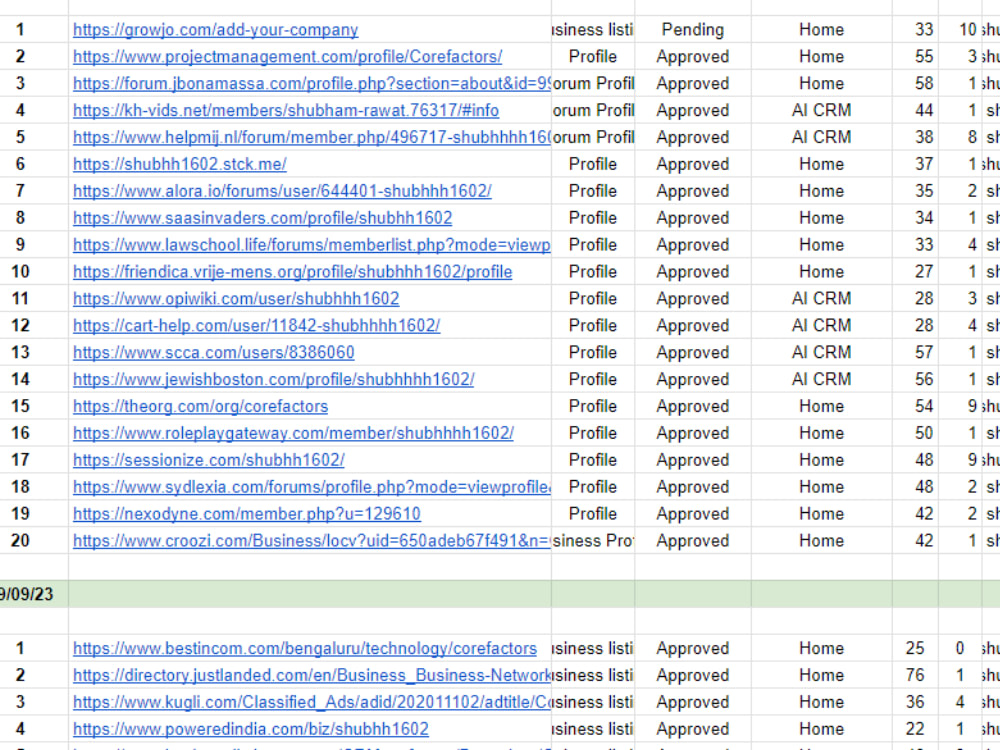Open the kh-vids.net shubham-rawat link
Screen dimensions: 1000x750
coord(286,110)
